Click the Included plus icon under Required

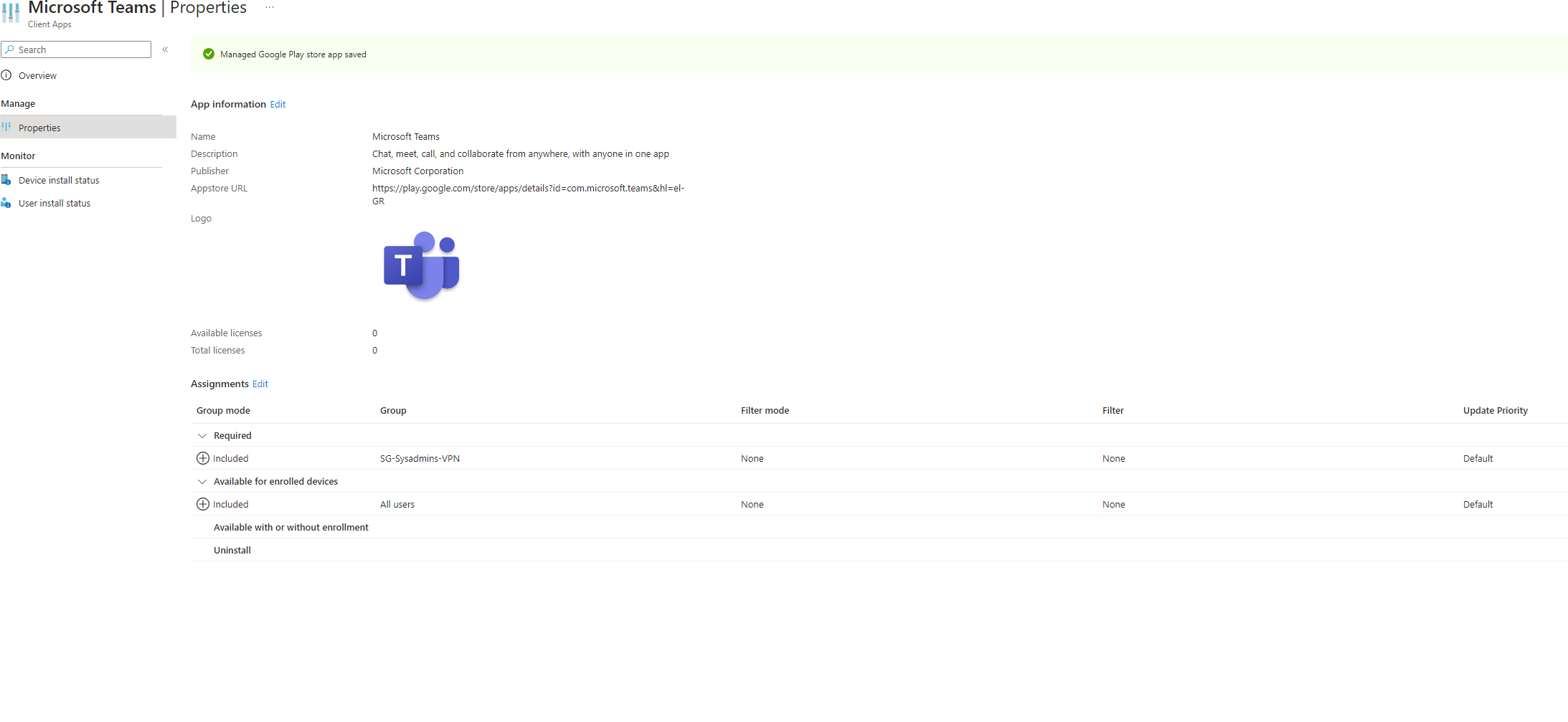point(202,457)
